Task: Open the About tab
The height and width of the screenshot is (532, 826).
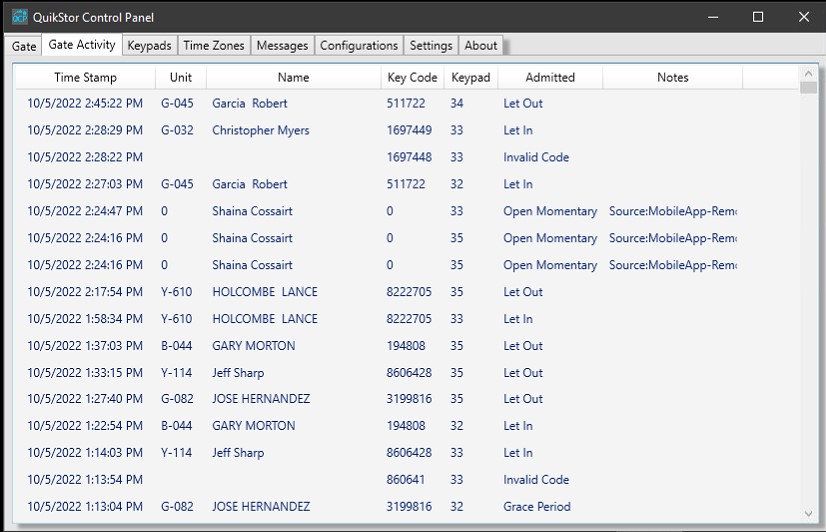Action: 480,46
